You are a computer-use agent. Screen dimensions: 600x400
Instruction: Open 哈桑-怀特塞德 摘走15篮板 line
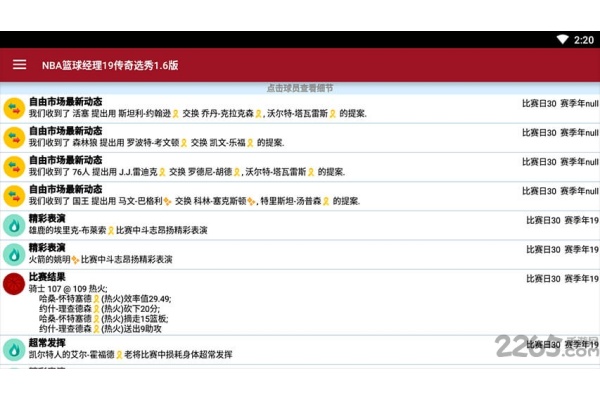104,318
